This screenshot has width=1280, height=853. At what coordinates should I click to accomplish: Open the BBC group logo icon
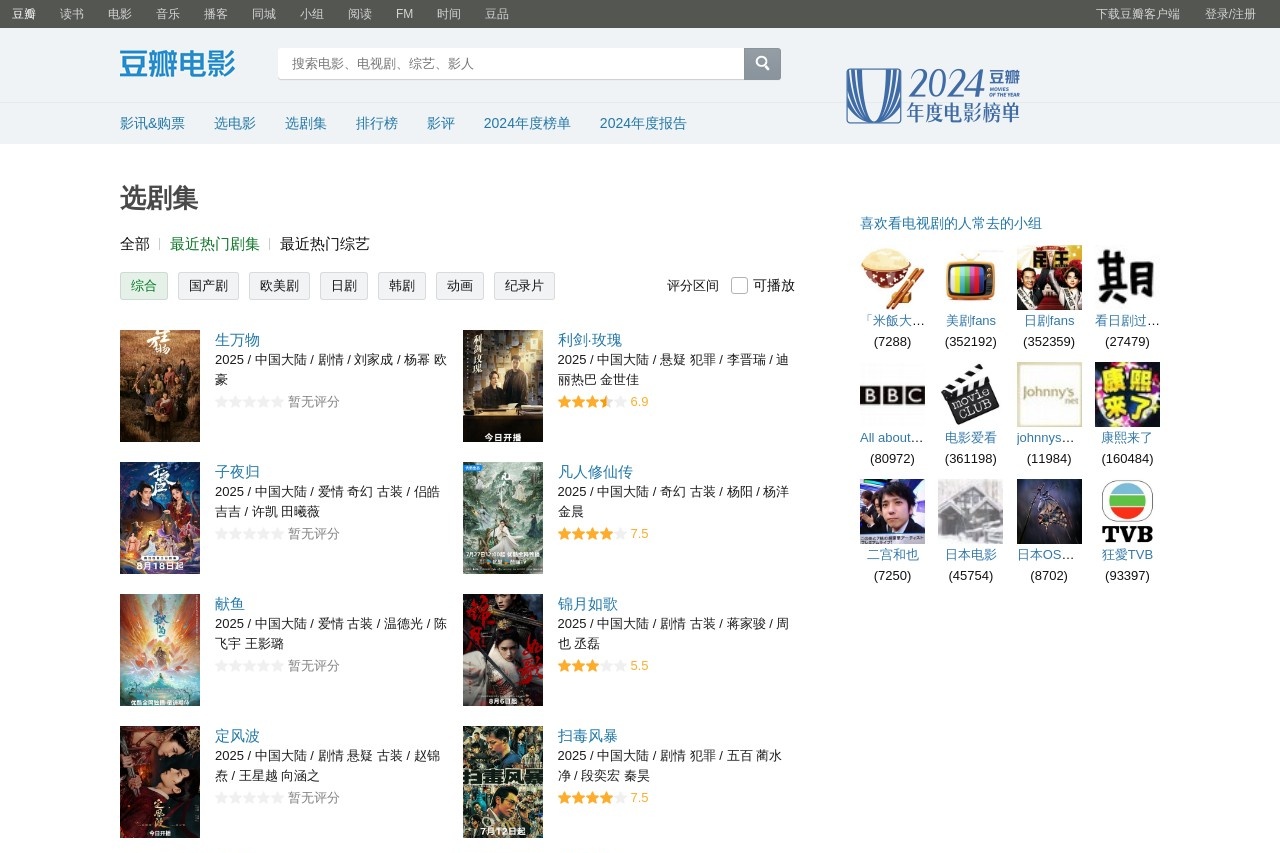[892, 395]
